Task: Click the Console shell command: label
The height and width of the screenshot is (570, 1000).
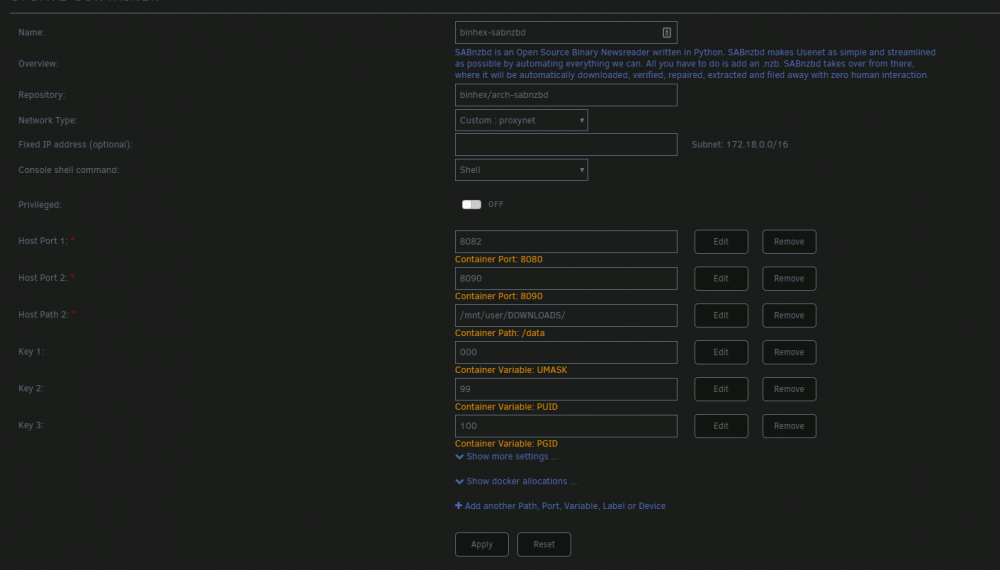Action: (69, 170)
